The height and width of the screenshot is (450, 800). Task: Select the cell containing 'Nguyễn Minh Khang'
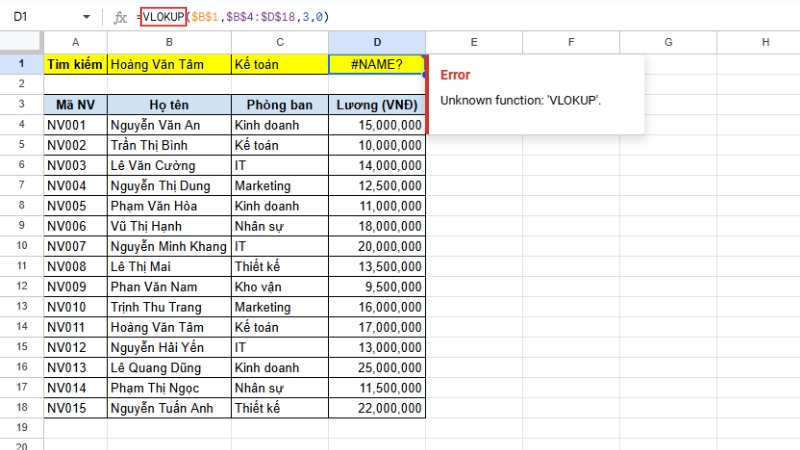click(168, 246)
